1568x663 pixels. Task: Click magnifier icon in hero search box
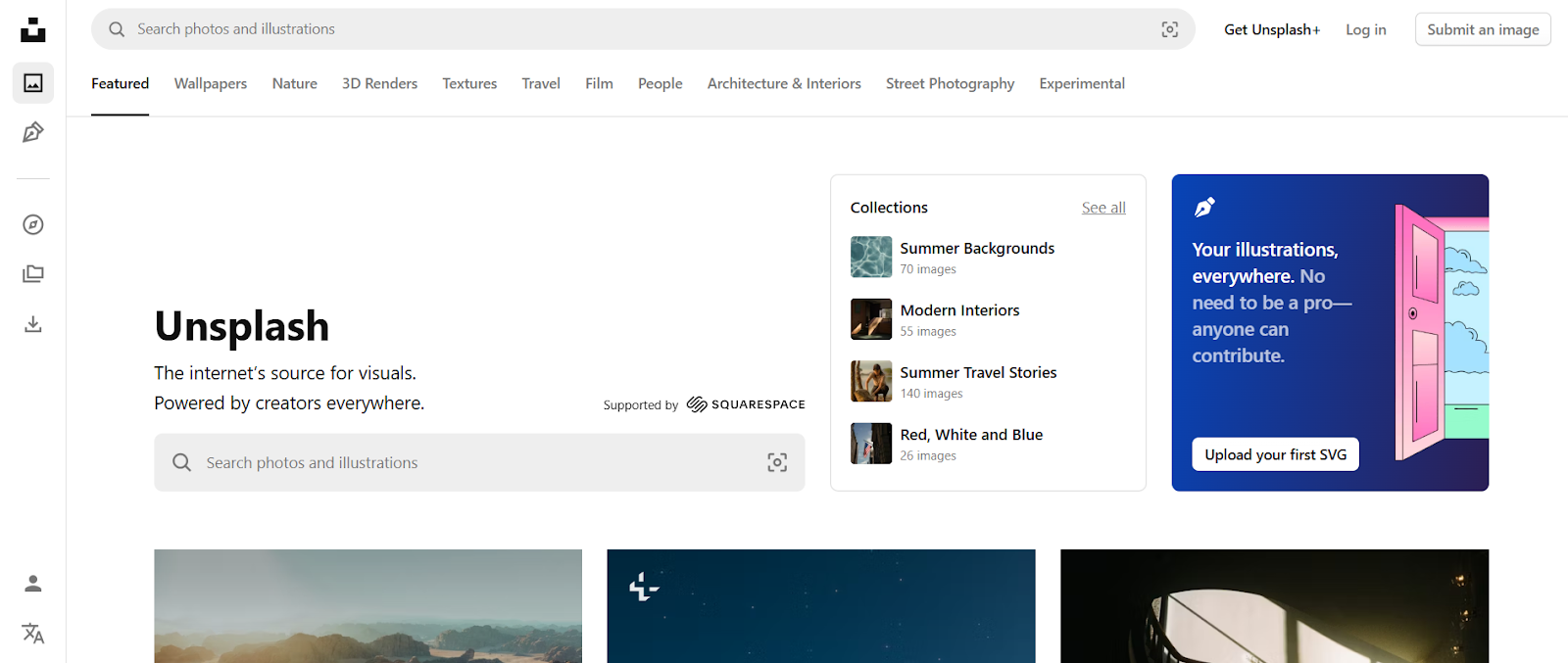[x=182, y=462]
